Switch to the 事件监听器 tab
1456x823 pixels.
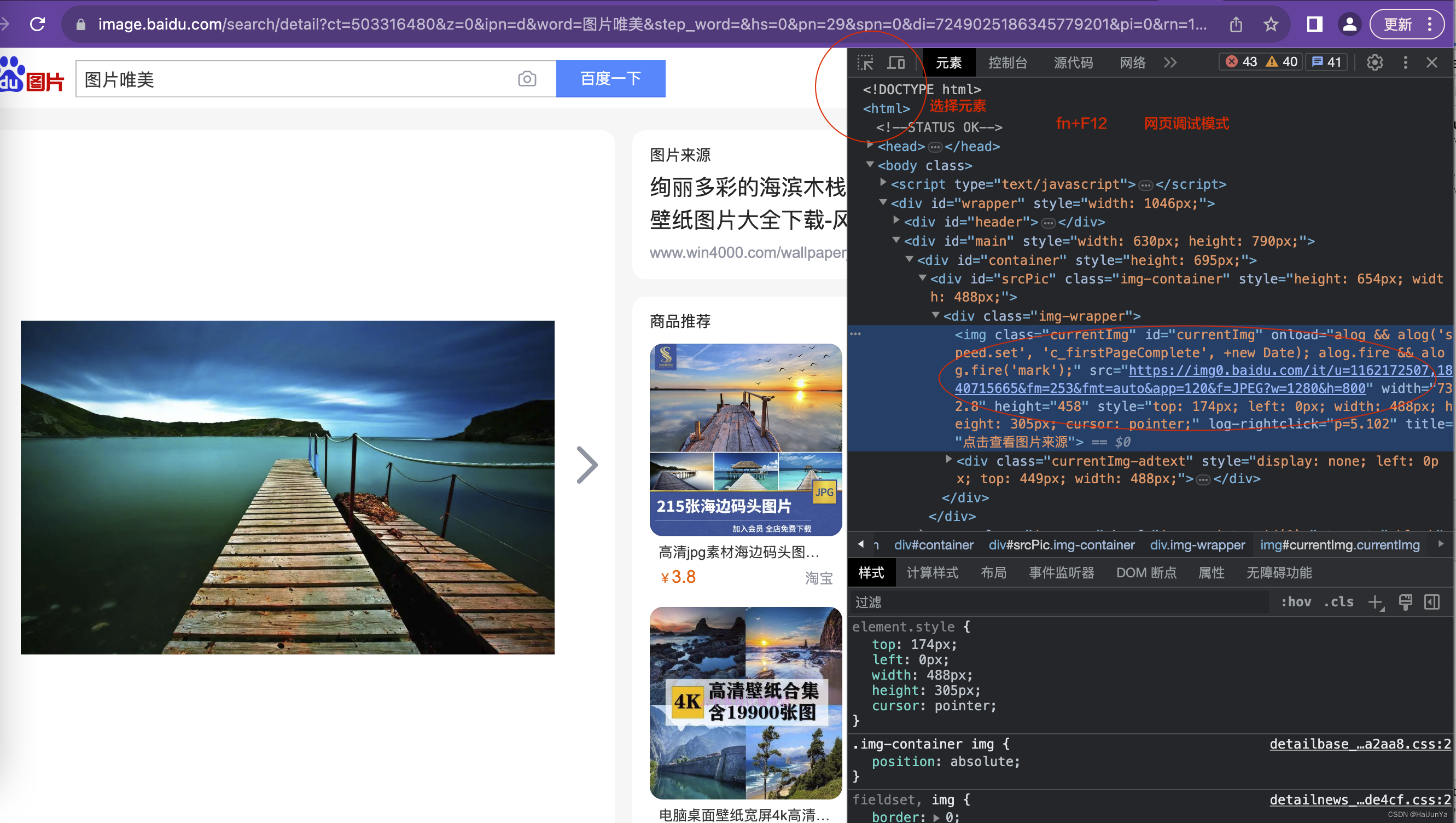pos(1061,572)
